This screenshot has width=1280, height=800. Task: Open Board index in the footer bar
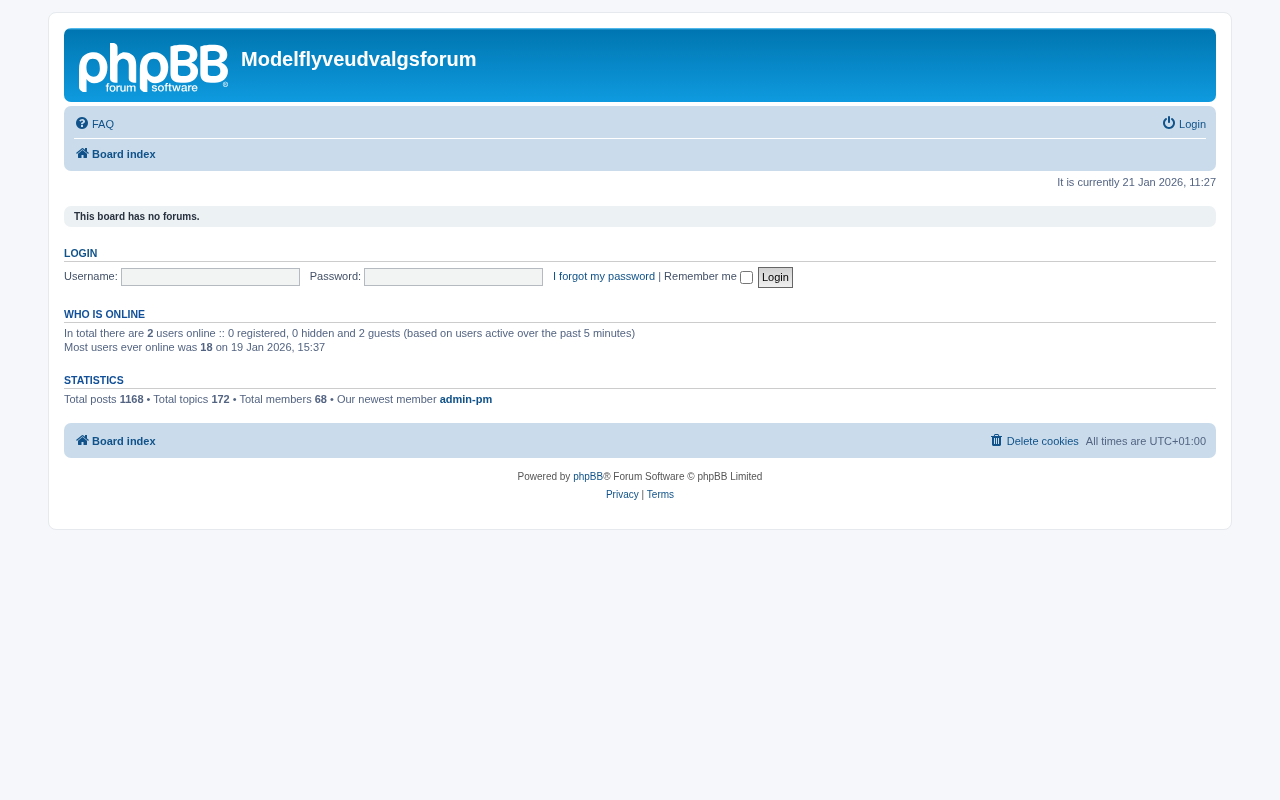point(116,441)
